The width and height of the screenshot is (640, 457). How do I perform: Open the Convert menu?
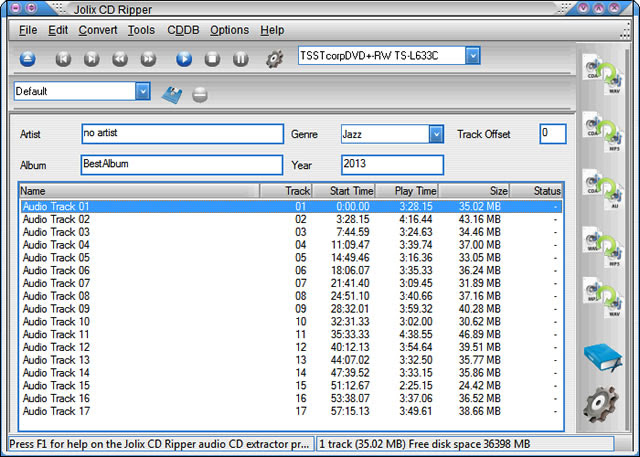pos(98,30)
